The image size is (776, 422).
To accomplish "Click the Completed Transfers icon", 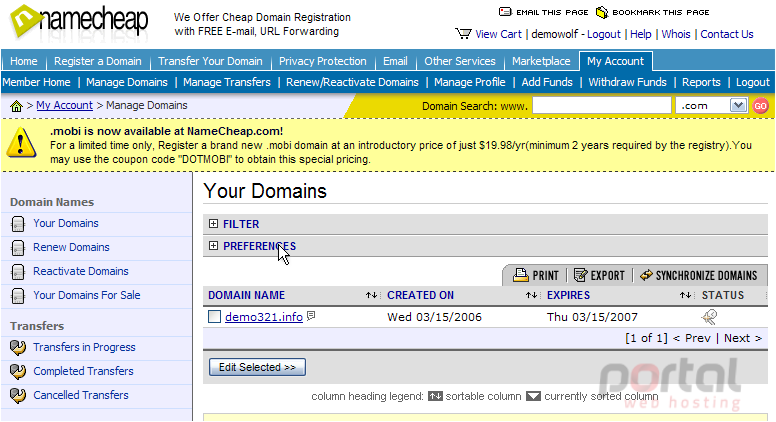I will [x=18, y=372].
